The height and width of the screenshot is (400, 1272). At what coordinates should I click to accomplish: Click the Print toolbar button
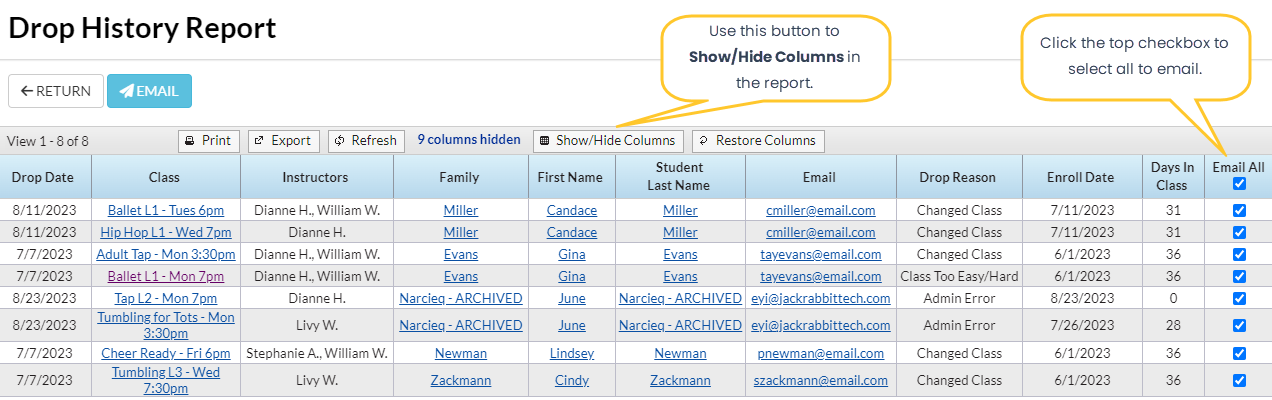(208, 141)
